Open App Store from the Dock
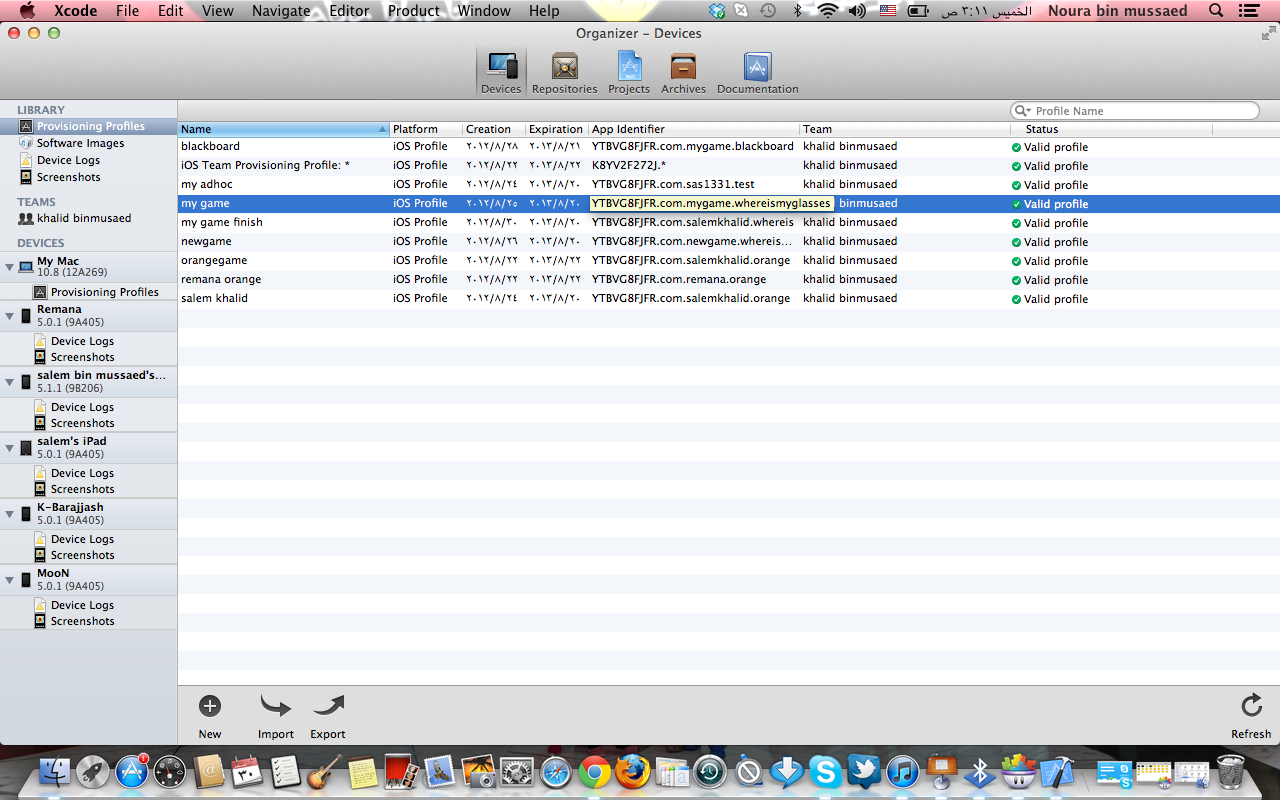The image size is (1280, 800). pyautogui.click(x=132, y=772)
